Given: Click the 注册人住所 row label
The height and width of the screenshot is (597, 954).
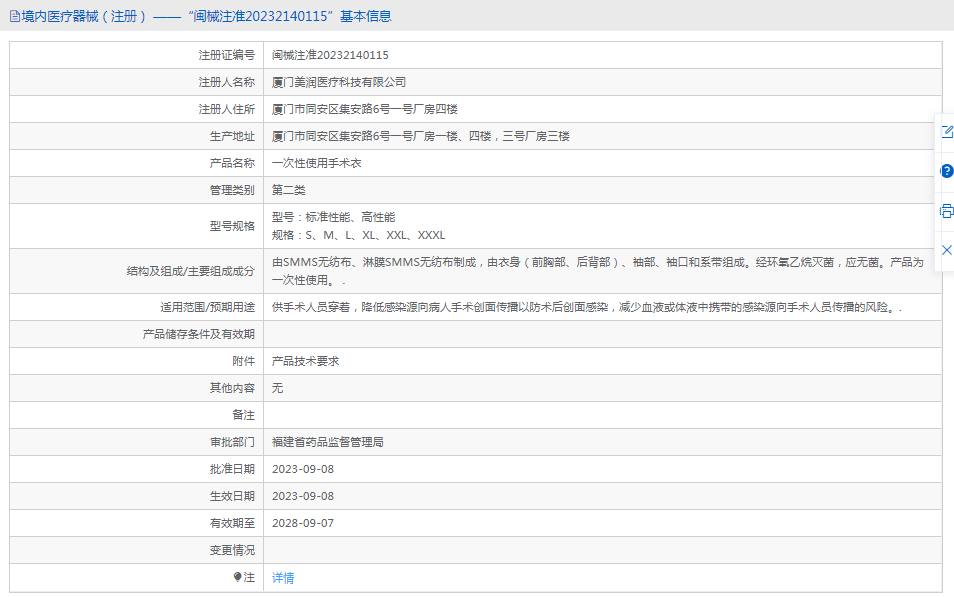Looking at the screenshot, I should [x=226, y=109].
